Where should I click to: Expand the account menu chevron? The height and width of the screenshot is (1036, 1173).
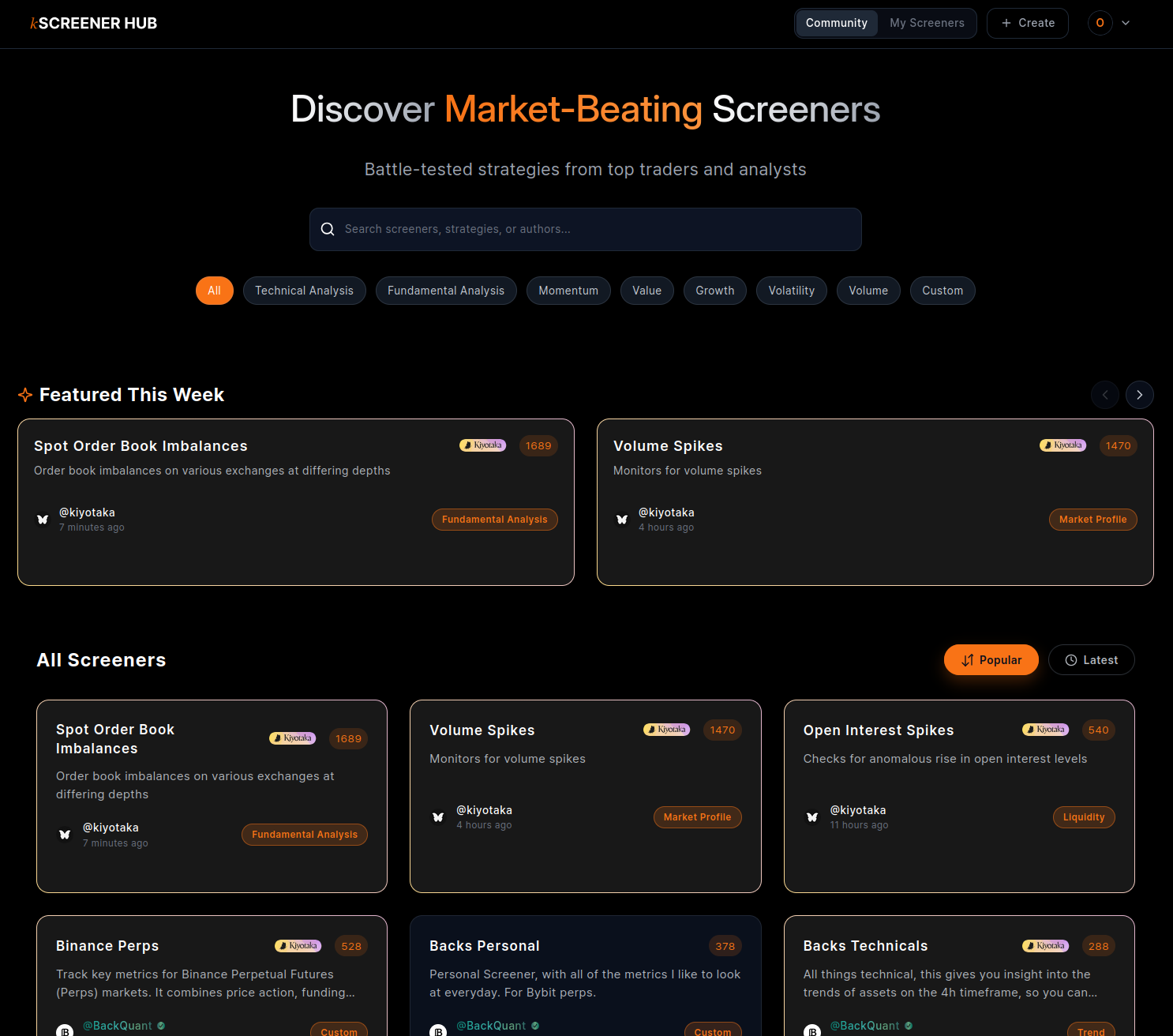(1126, 23)
